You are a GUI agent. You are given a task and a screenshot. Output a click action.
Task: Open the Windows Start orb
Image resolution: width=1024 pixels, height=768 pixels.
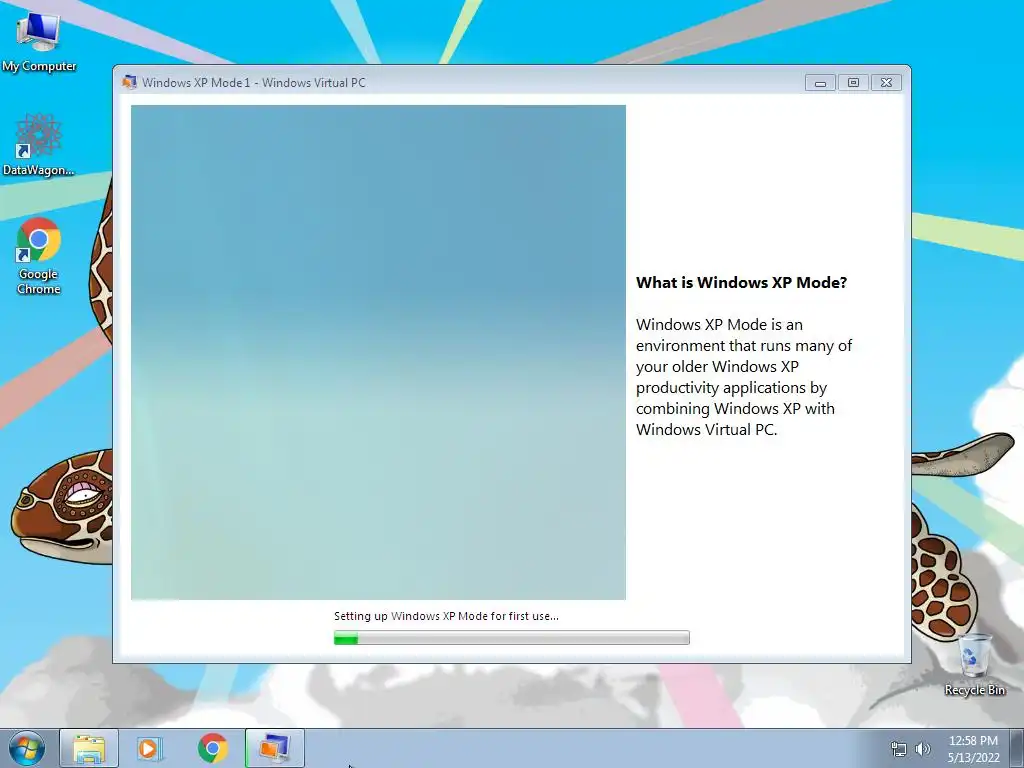pos(27,748)
